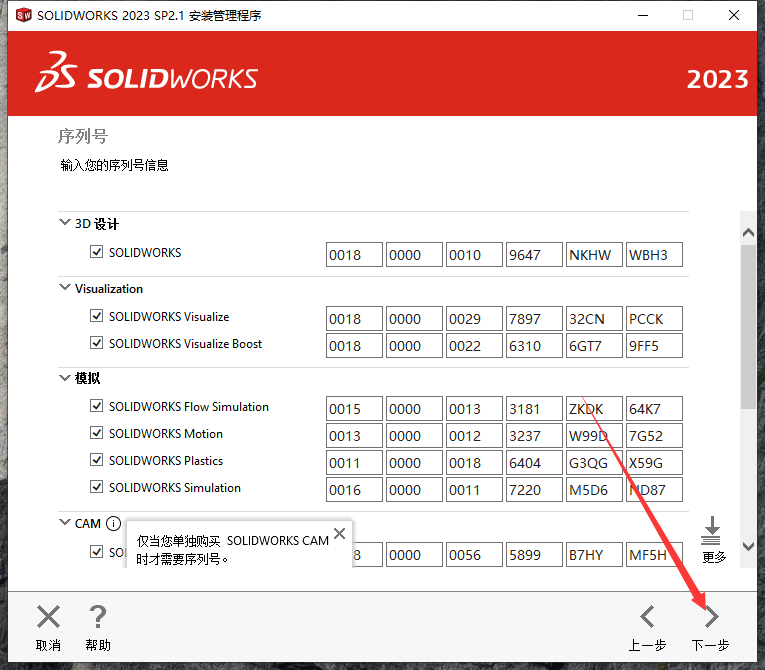Click SOLIDWORKS serial field NKHW

(594, 255)
